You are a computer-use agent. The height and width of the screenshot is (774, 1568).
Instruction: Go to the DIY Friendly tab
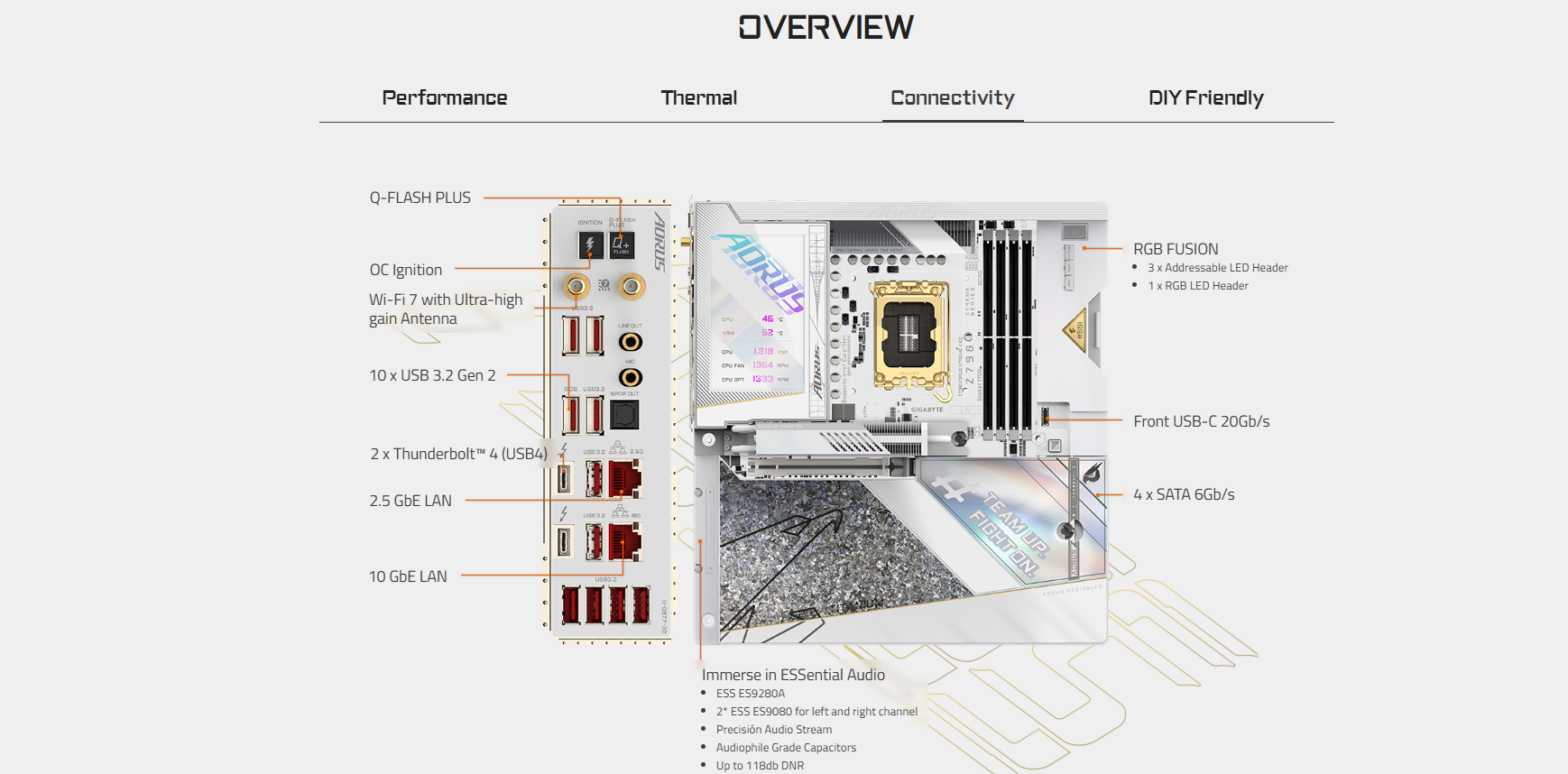(1206, 97)
